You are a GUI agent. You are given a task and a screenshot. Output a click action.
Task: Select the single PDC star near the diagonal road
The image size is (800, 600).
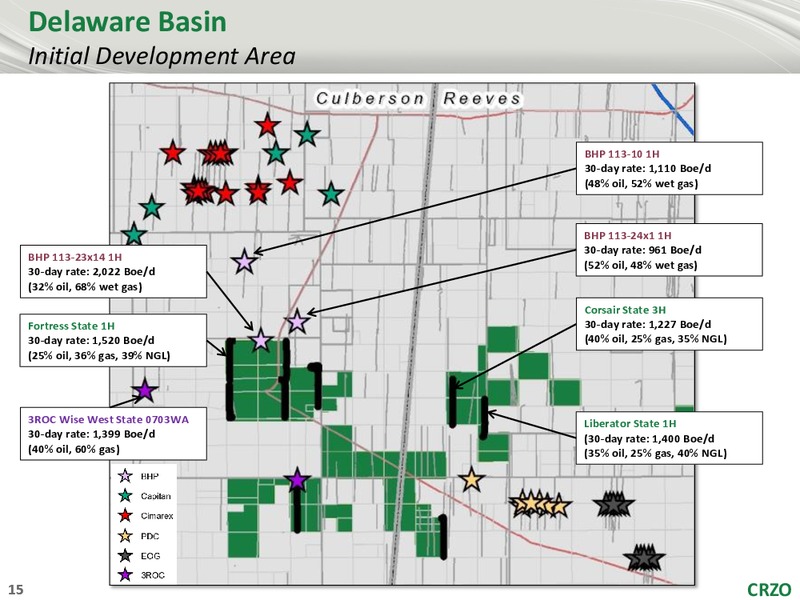[x=471, y=480]
